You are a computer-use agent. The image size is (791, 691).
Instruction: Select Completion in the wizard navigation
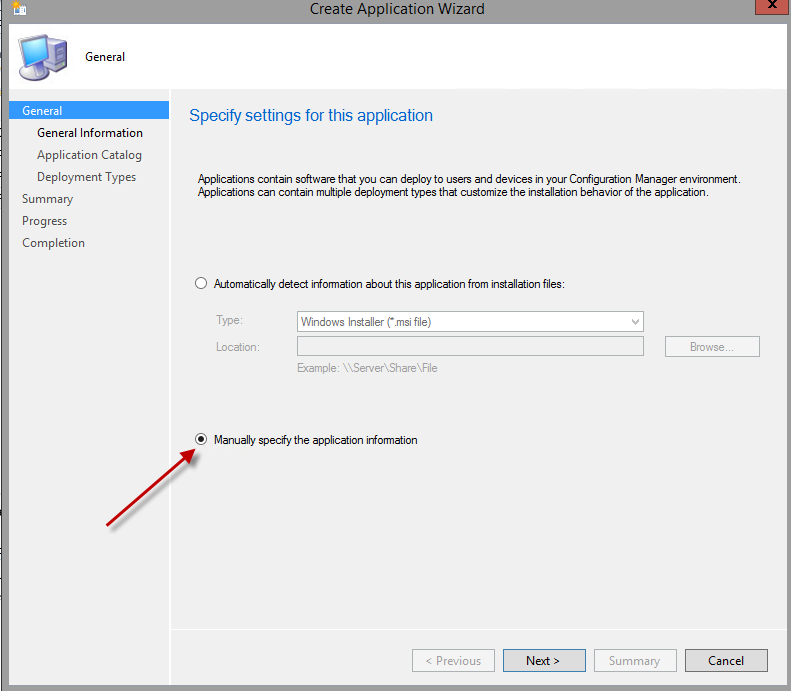click(x=53, y=243)
